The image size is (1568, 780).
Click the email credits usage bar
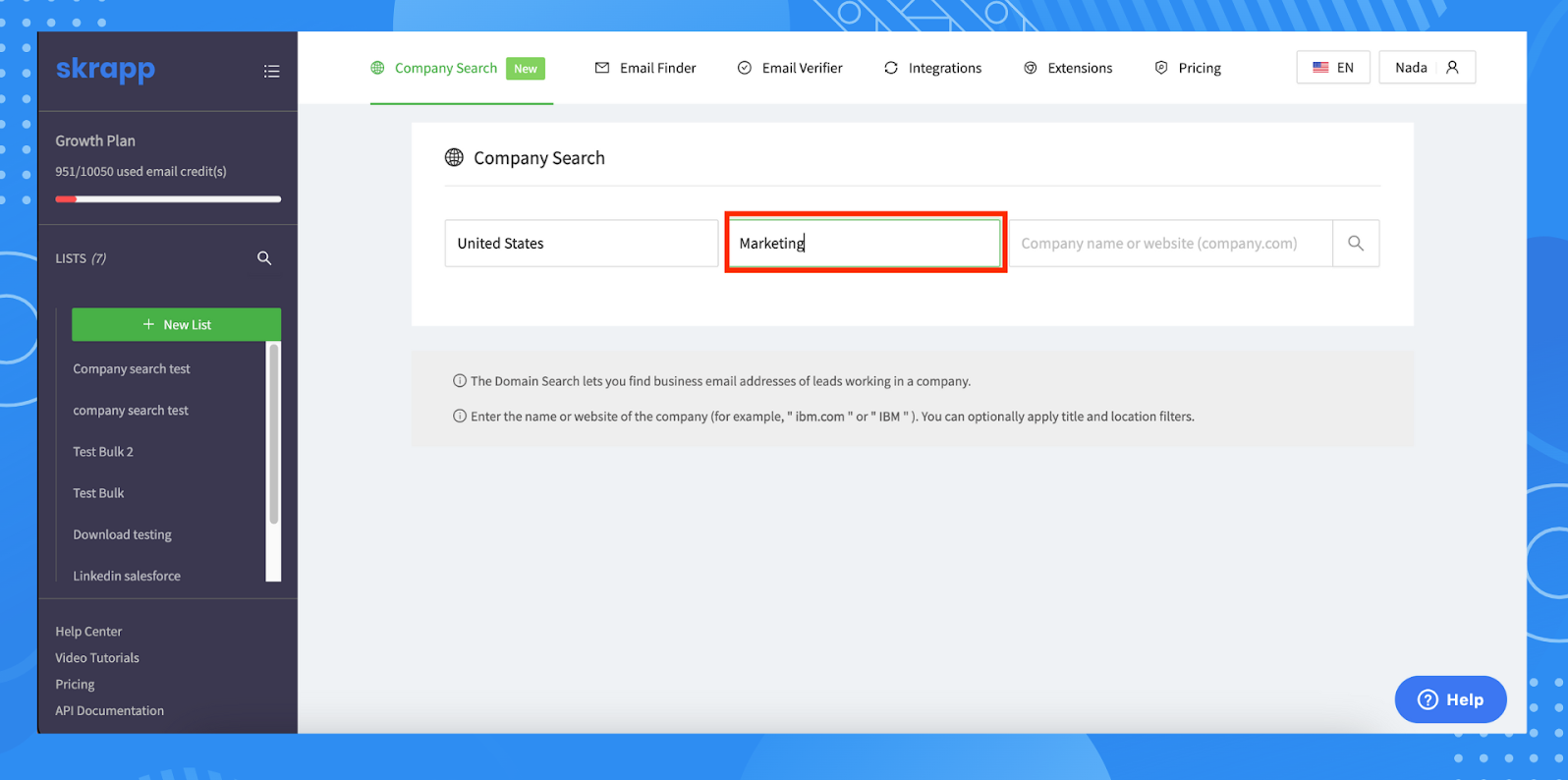[x=168, y=199]
